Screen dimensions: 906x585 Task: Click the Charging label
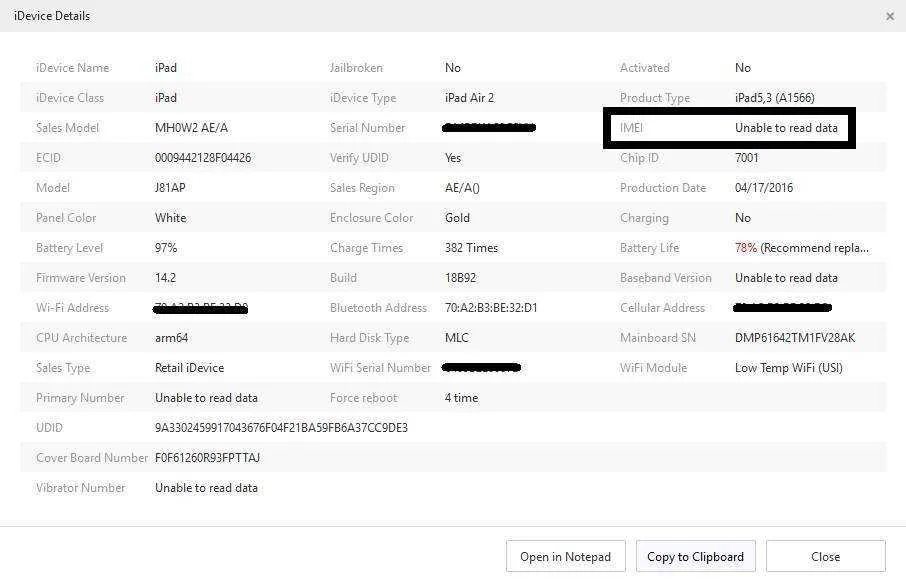(644, 218)
